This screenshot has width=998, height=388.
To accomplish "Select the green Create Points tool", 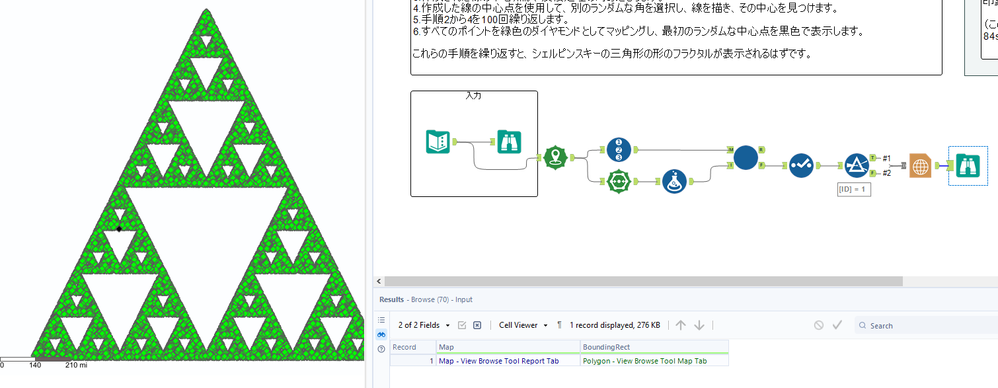I will click(x=556, y=157).
